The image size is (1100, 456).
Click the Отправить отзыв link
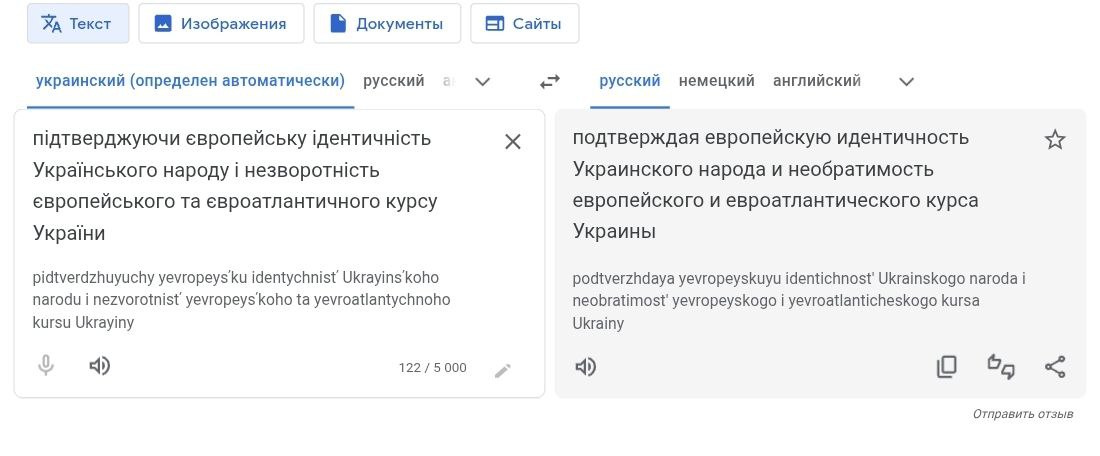[x=1022, y=414]
